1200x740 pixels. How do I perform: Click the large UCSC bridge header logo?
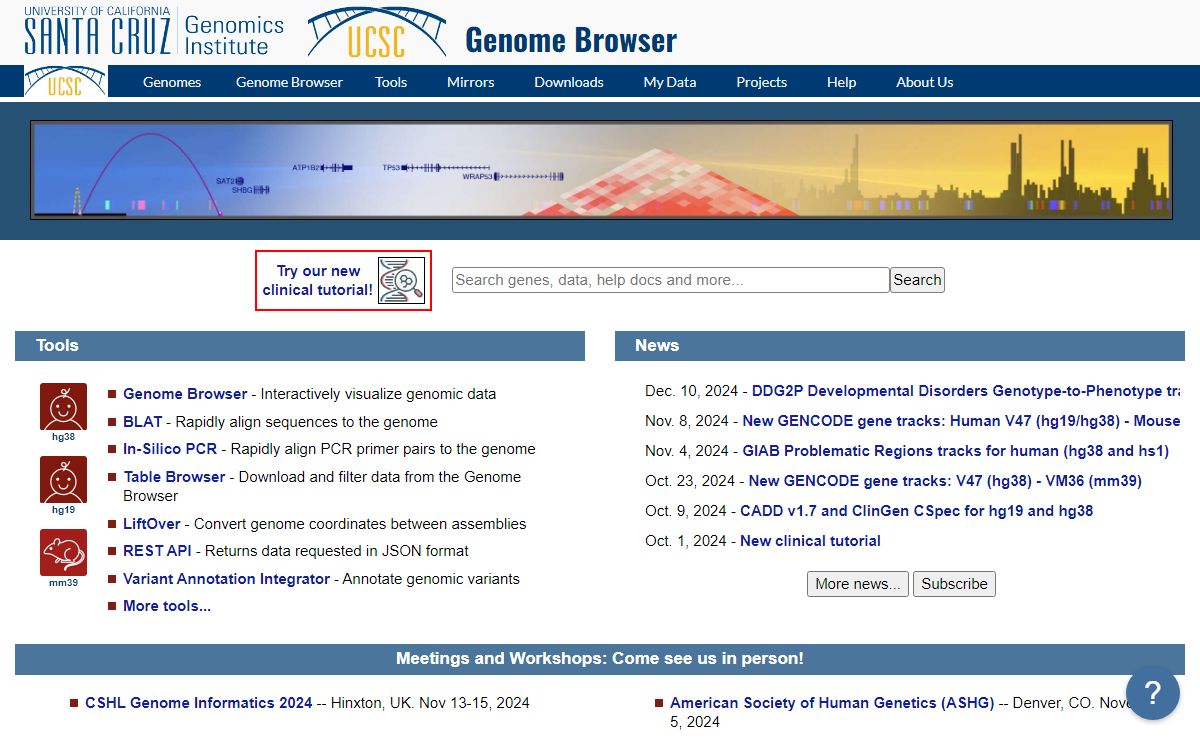(376, 33)
